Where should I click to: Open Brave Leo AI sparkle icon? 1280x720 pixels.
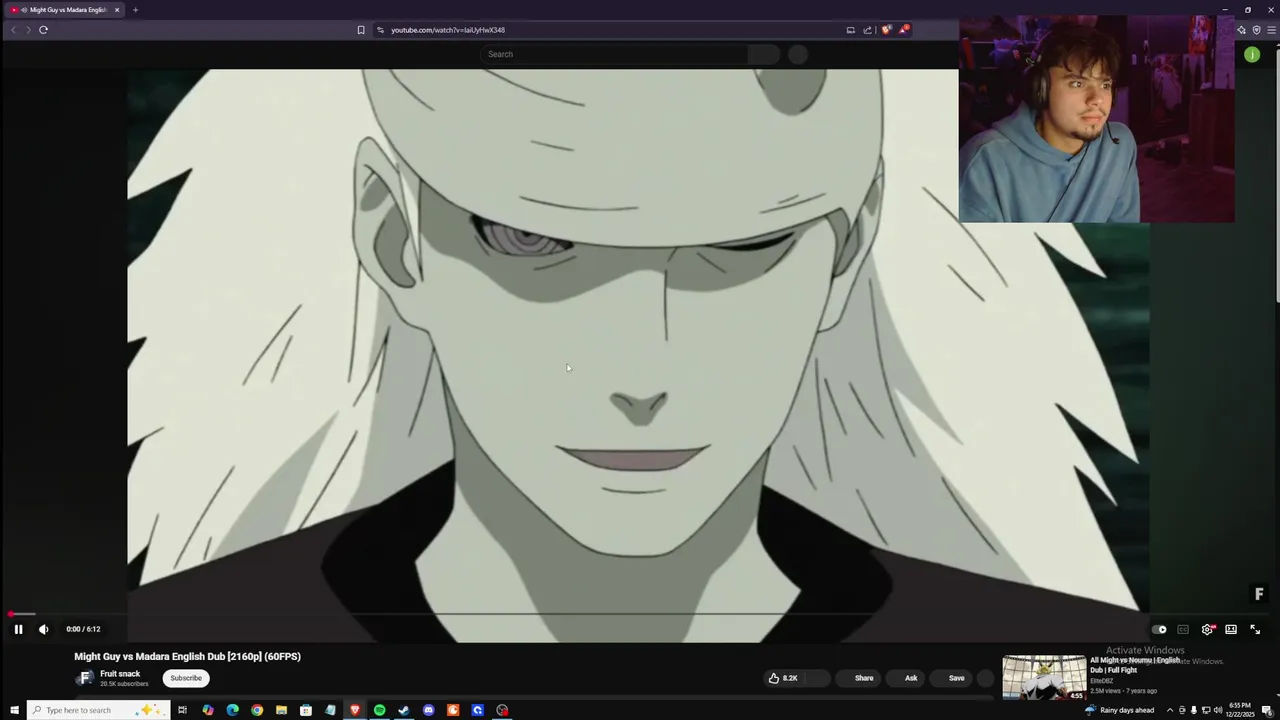pos(1241,30)
